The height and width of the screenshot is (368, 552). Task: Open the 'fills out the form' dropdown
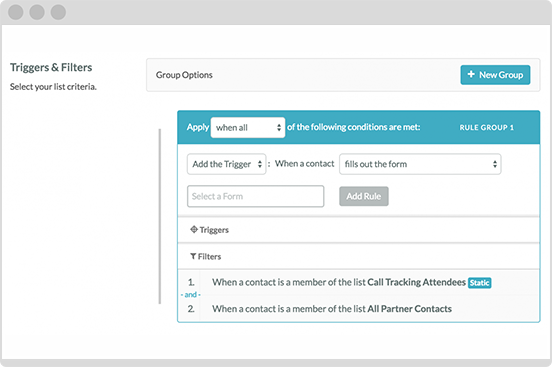420,164
